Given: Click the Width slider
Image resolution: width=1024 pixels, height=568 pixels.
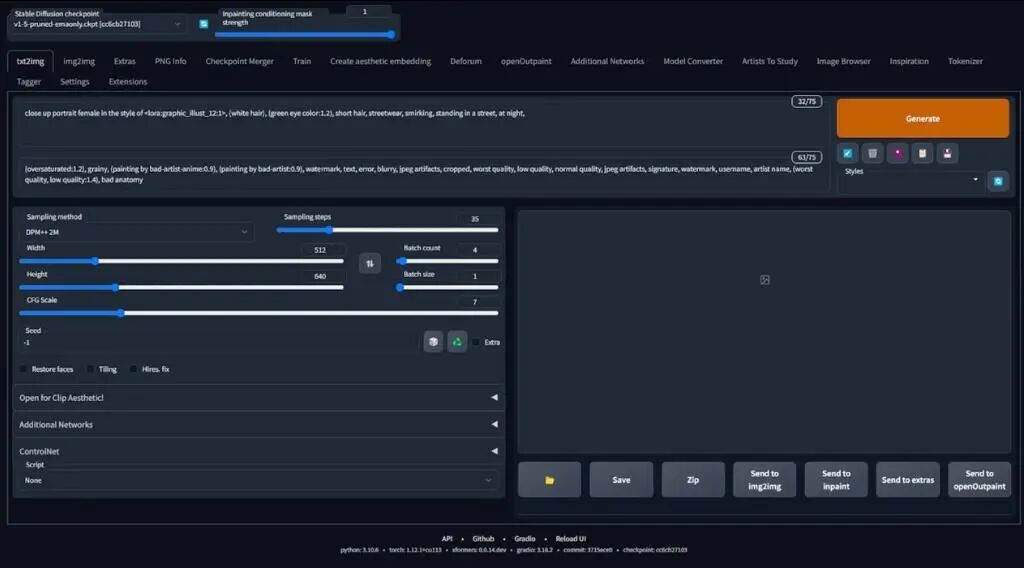Looking at the screenshot, I should point(181,261).
